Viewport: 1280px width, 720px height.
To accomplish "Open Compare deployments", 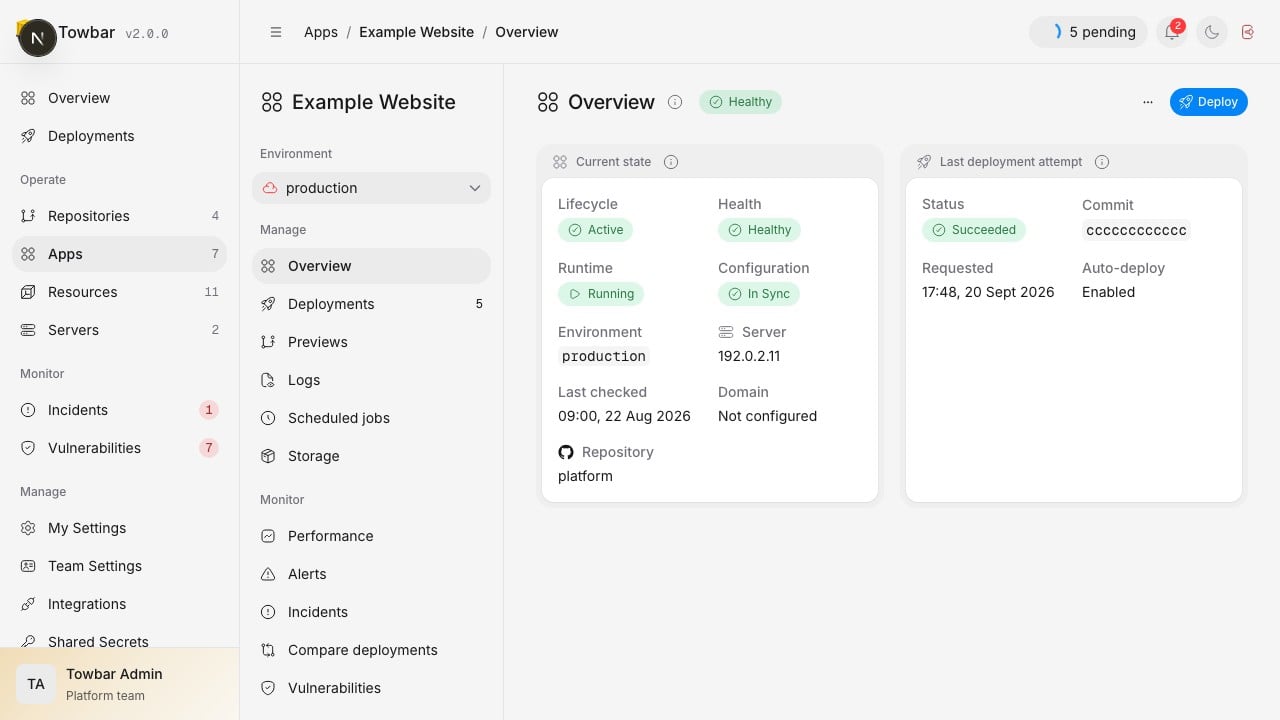I will [x=371, y=650].
